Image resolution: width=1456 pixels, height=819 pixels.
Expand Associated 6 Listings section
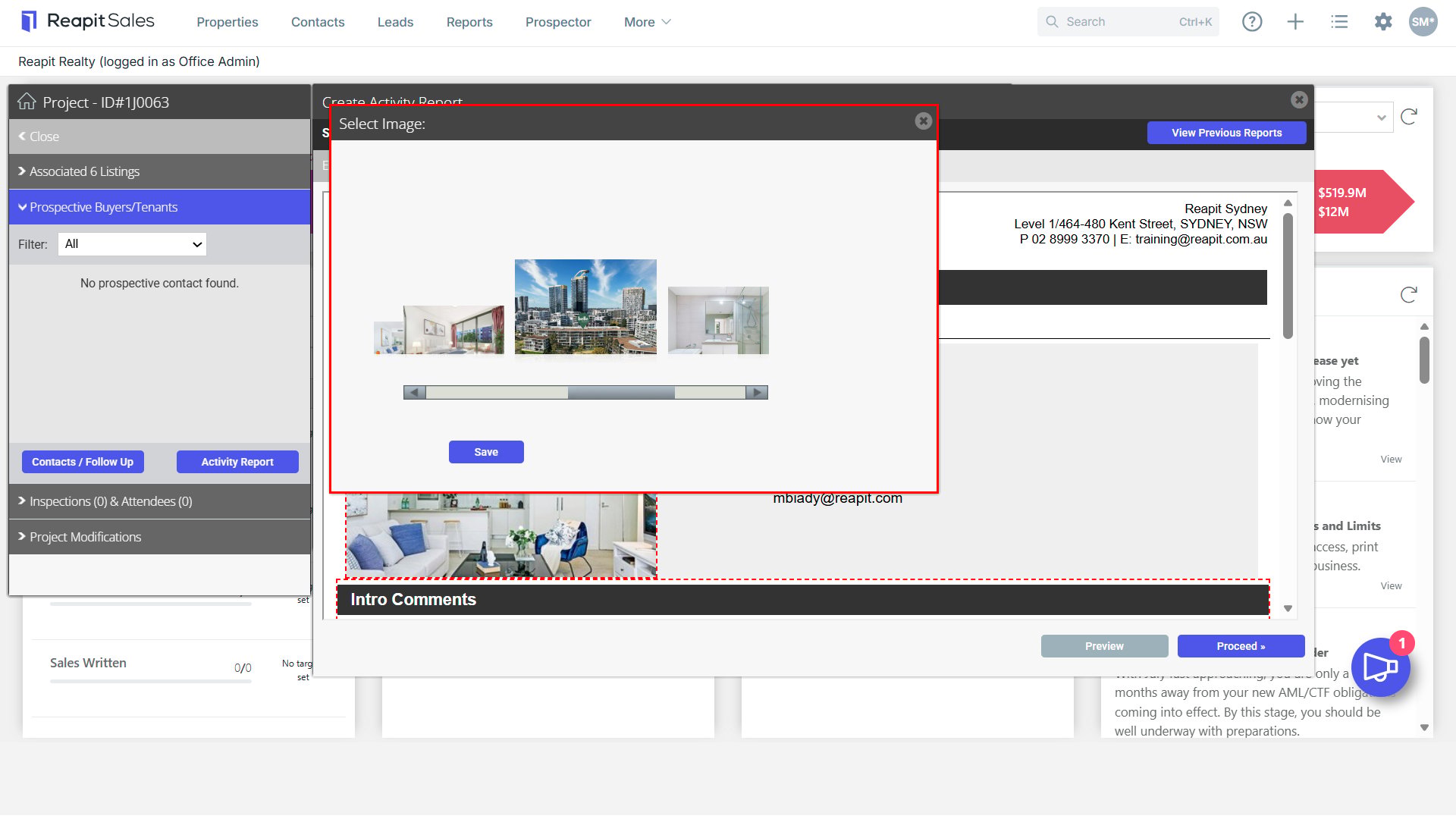tap(159, 171)
